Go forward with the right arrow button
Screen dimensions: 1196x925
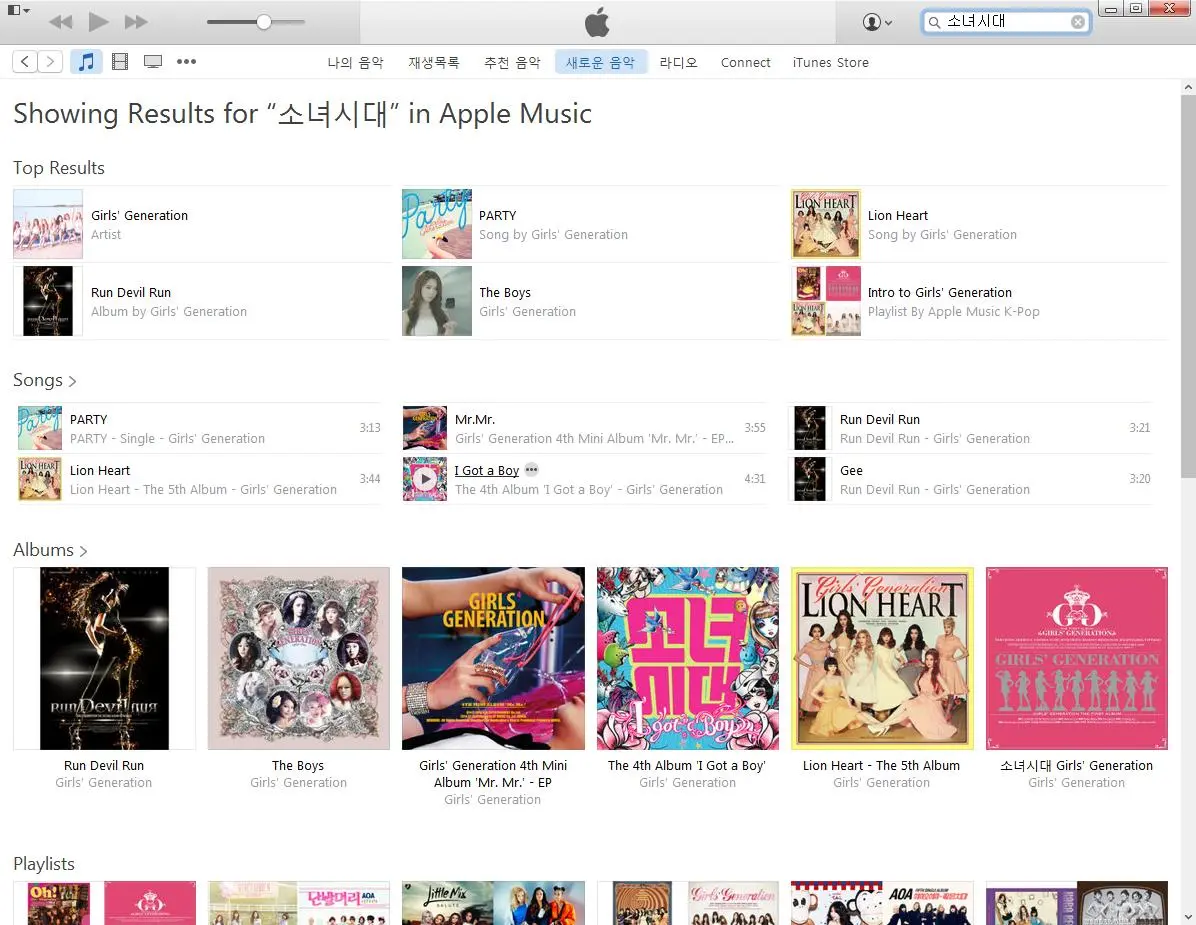pos(50,62)
